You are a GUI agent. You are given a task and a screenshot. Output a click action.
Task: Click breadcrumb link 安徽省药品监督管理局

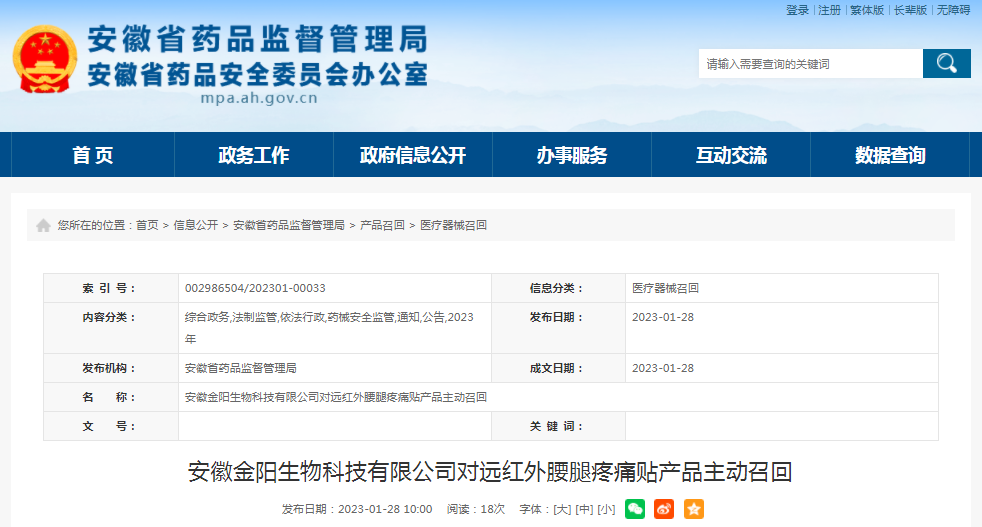pos(289,225)
